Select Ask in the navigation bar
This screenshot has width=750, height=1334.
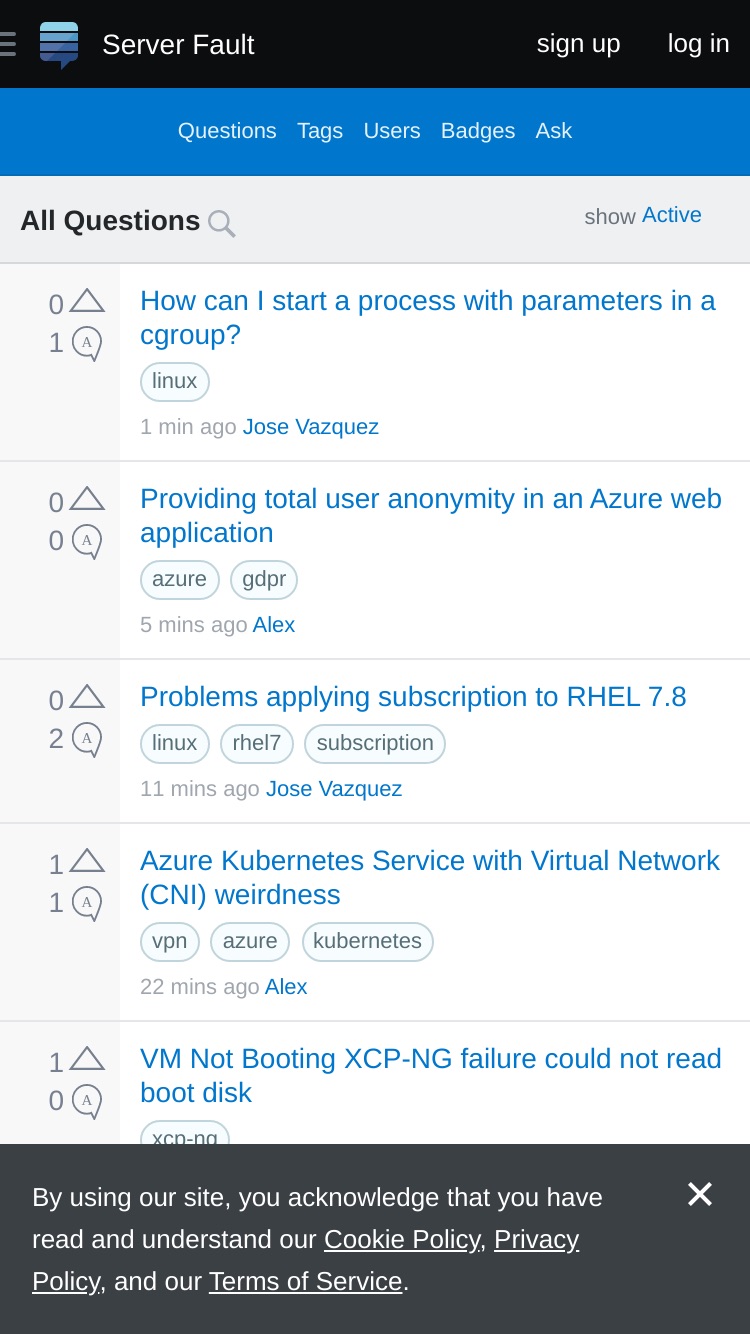coord(554,131)
